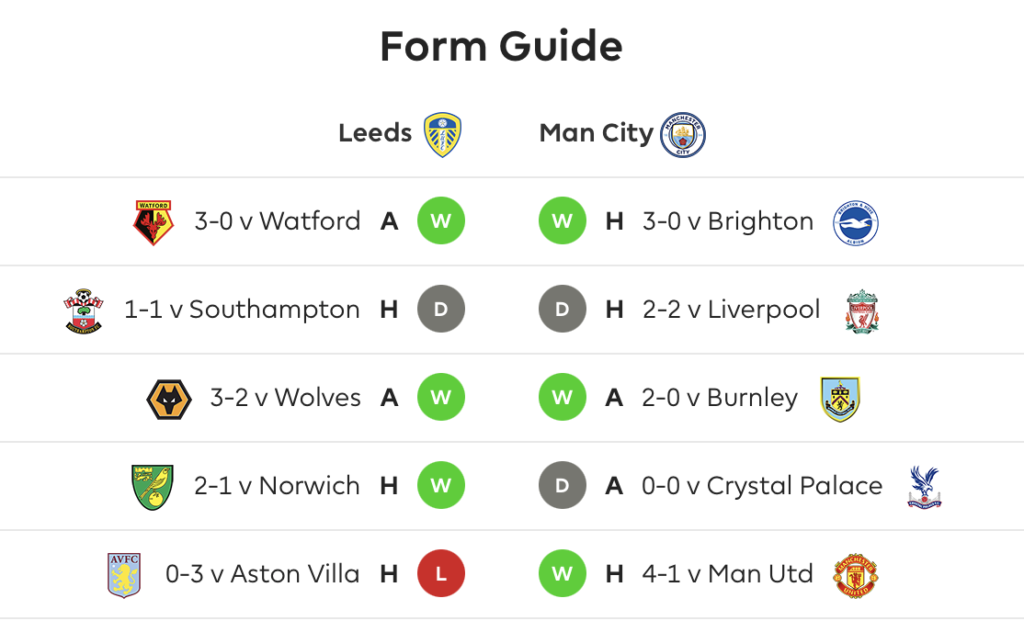Click the Aston Villa crest
The image size is (1024, 621).
(124, 575)
